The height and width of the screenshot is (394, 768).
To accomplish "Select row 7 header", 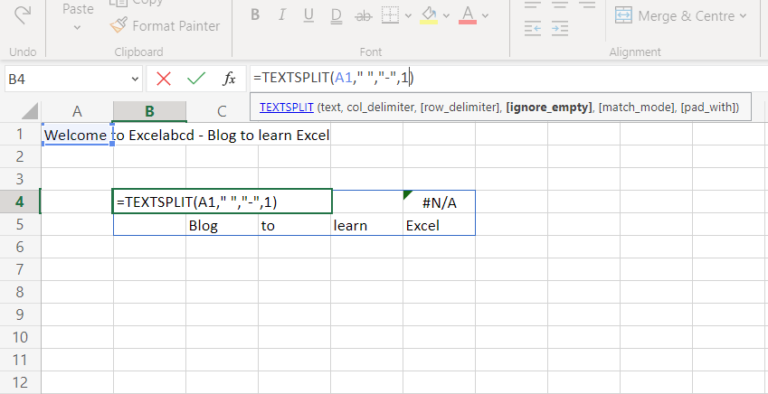I will (x=20, y=269).
